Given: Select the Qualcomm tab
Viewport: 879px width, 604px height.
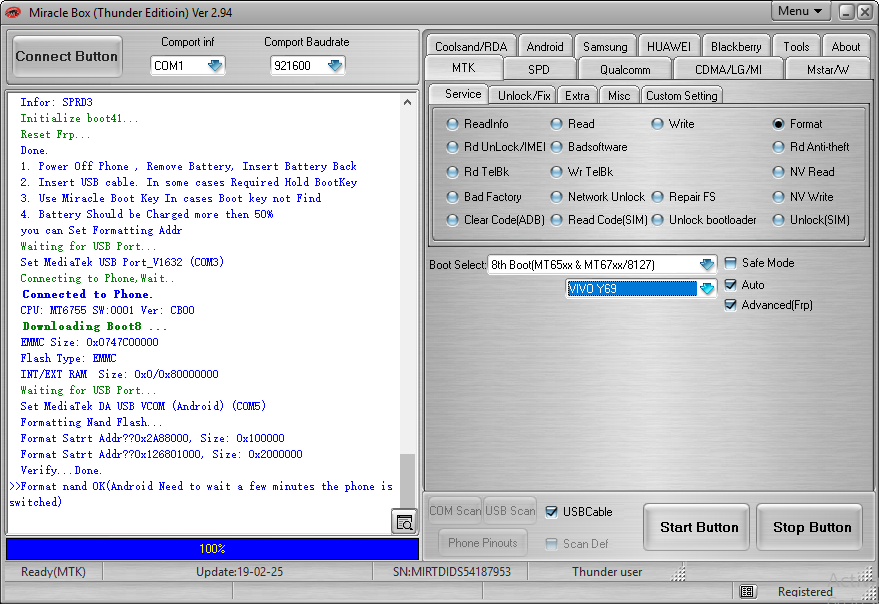Looking at the screenshot, I should coord(625,70).
